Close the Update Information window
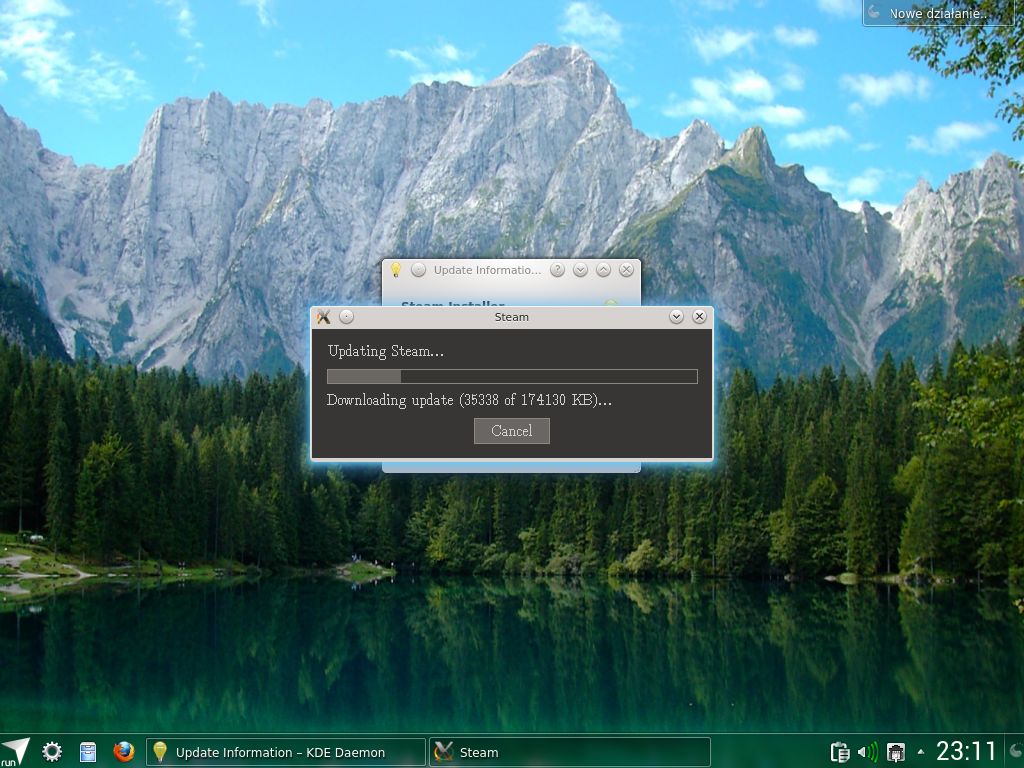1024x768 pixels. (626, 270)
